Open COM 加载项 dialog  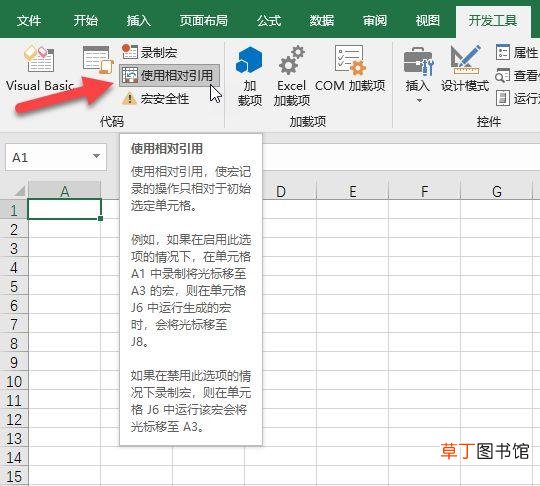click(x=350, y=69)
